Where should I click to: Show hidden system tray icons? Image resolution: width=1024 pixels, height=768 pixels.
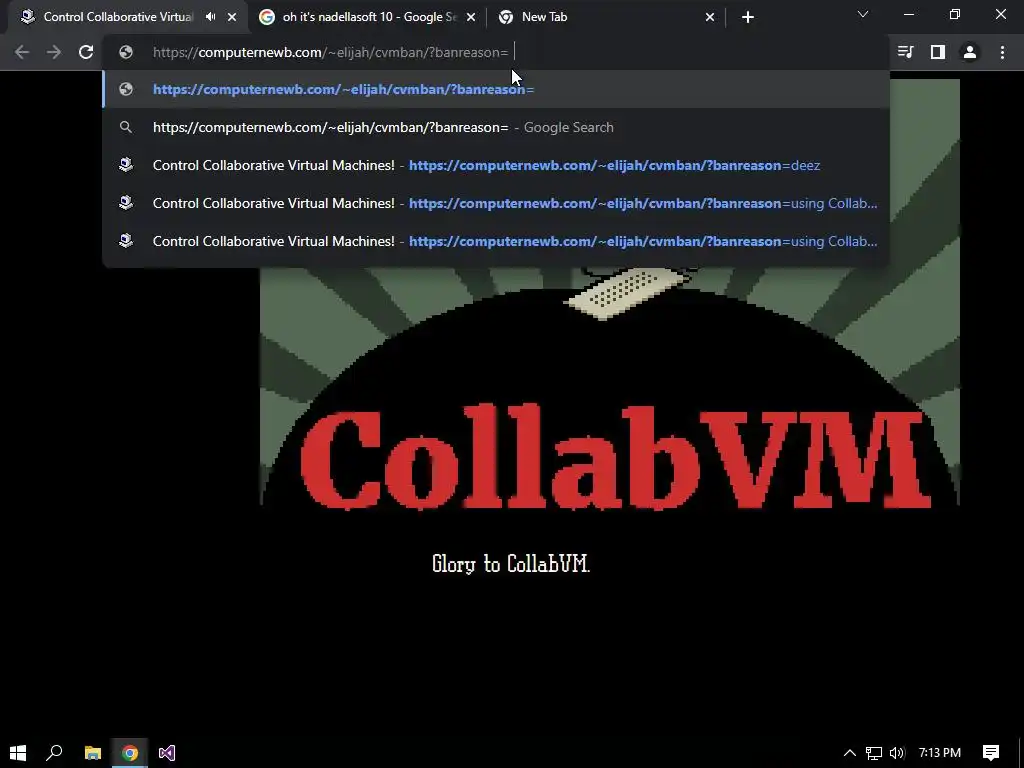850,753
